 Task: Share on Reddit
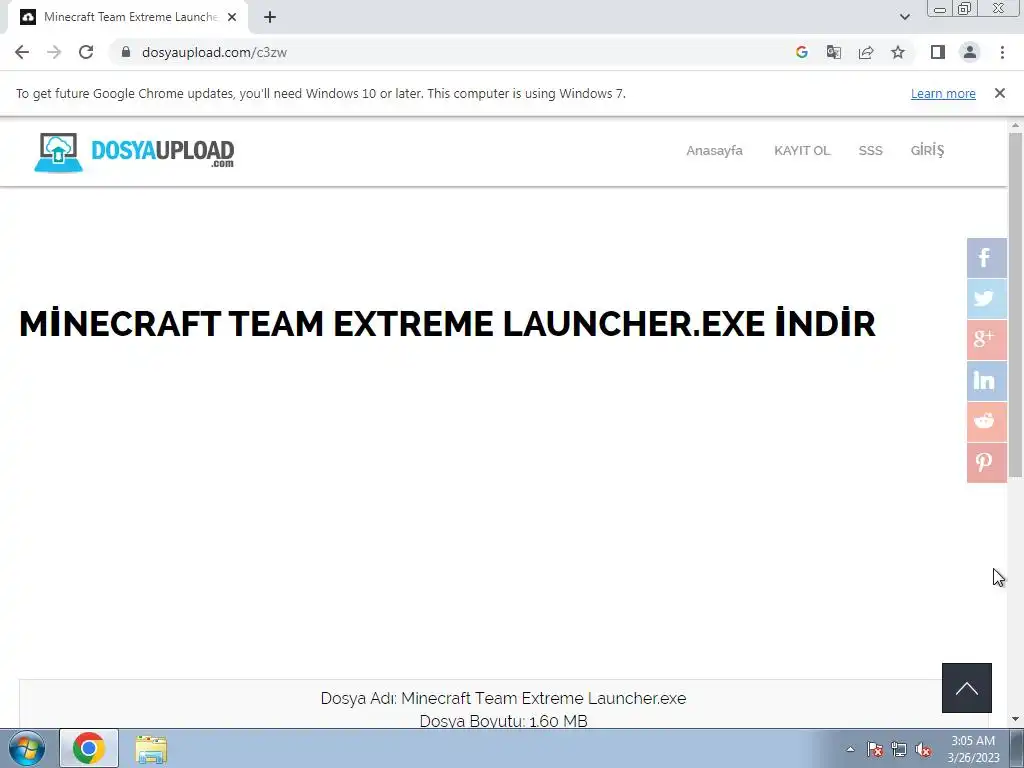(x=986, y=421)
